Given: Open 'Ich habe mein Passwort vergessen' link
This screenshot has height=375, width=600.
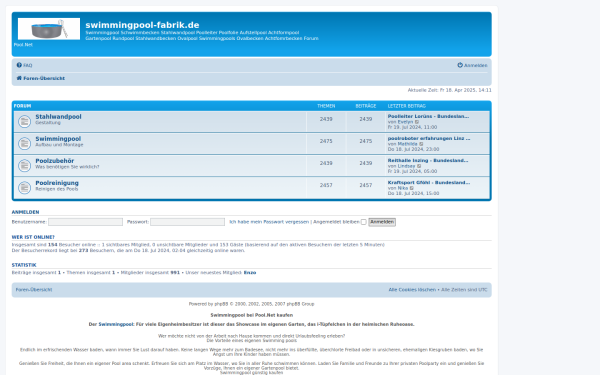Looking at the screenshot, I should tap(269, 222).
